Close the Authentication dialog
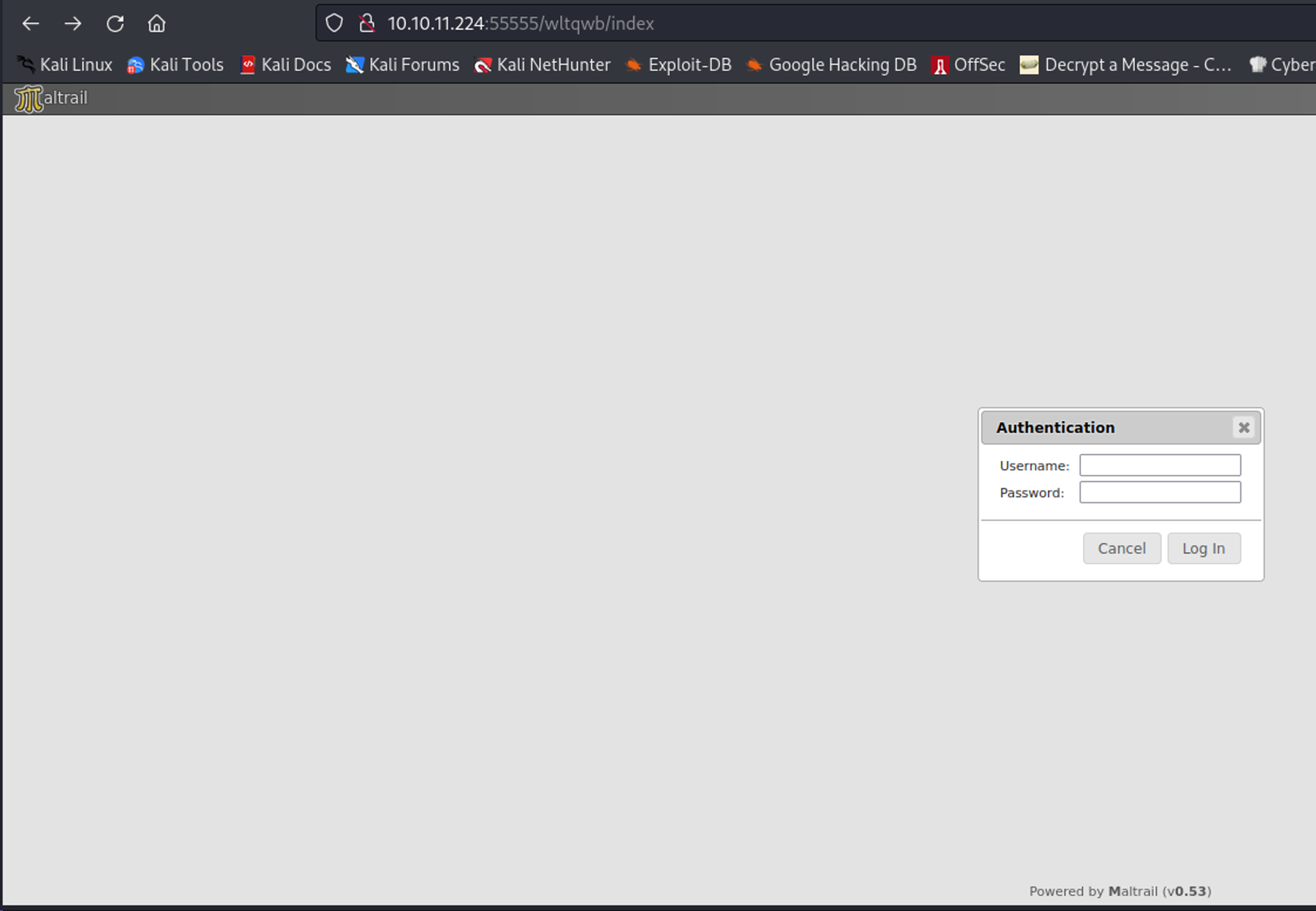The height and width of the screenshot is (911, 1316). (1243, 428)
